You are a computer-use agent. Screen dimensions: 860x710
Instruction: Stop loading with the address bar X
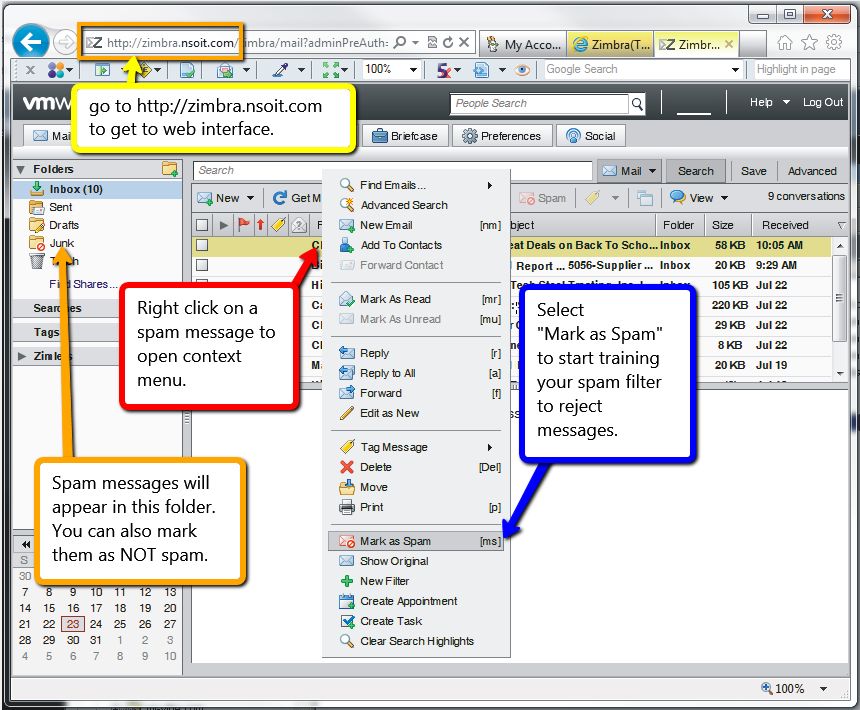click(464, 42)
